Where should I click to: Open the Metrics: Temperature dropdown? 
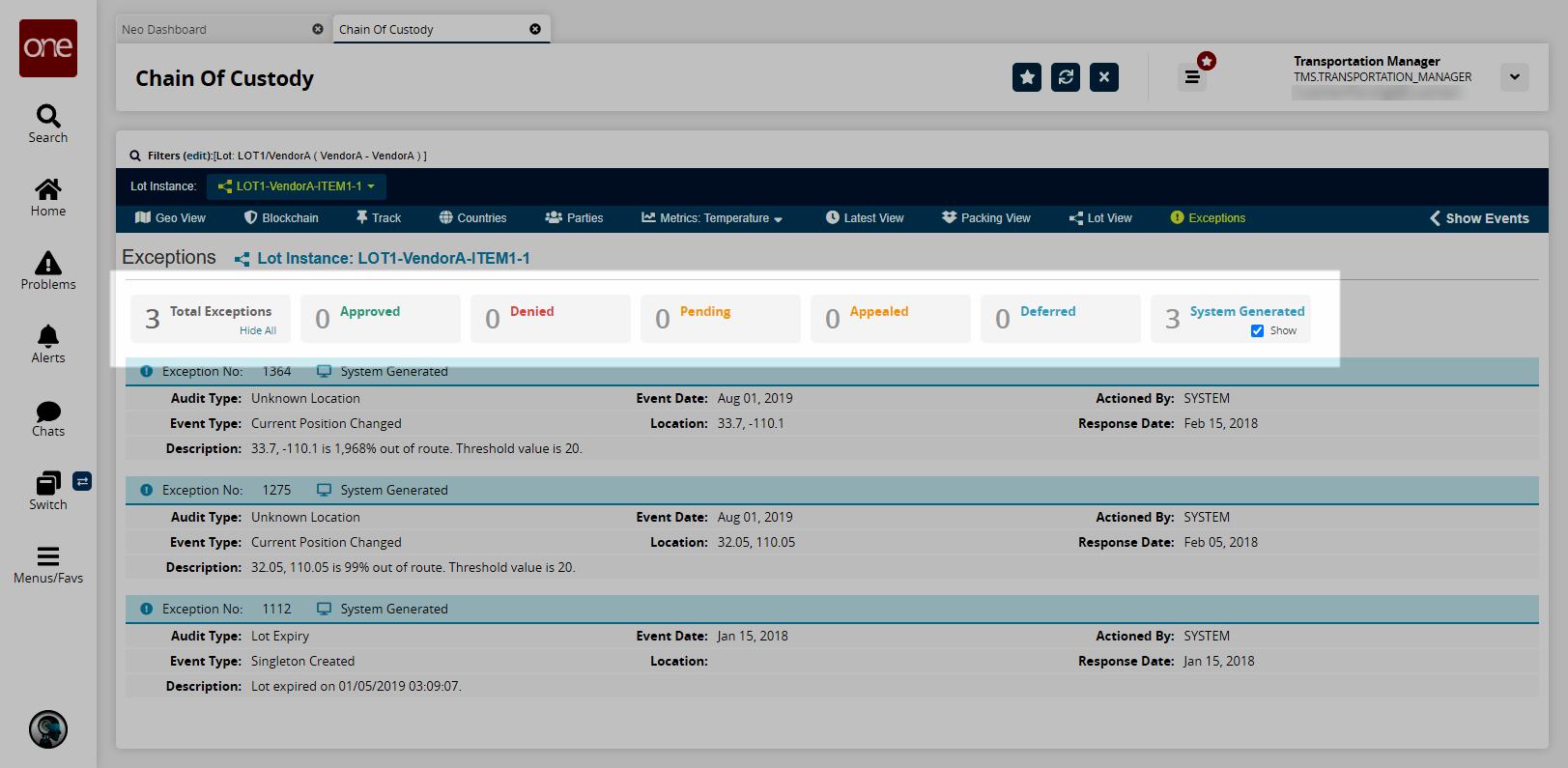pyautogui.click(x=712, y=218)
